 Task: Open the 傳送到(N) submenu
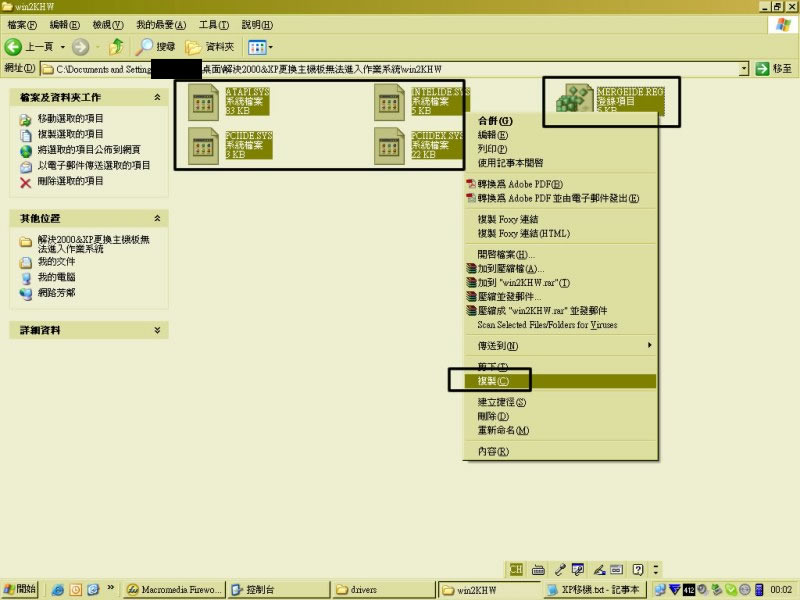point(560,346)
